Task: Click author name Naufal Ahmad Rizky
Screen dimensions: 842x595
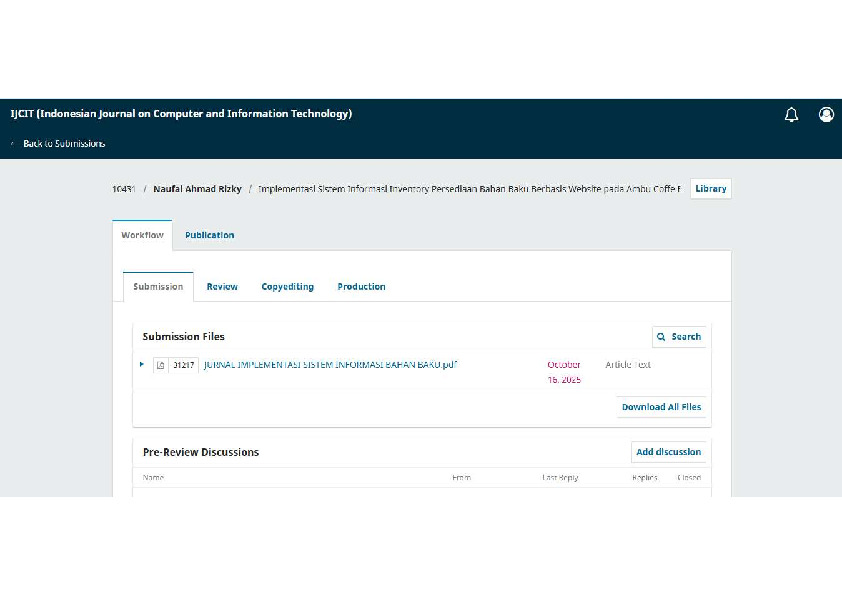Action: click(197, 188)
